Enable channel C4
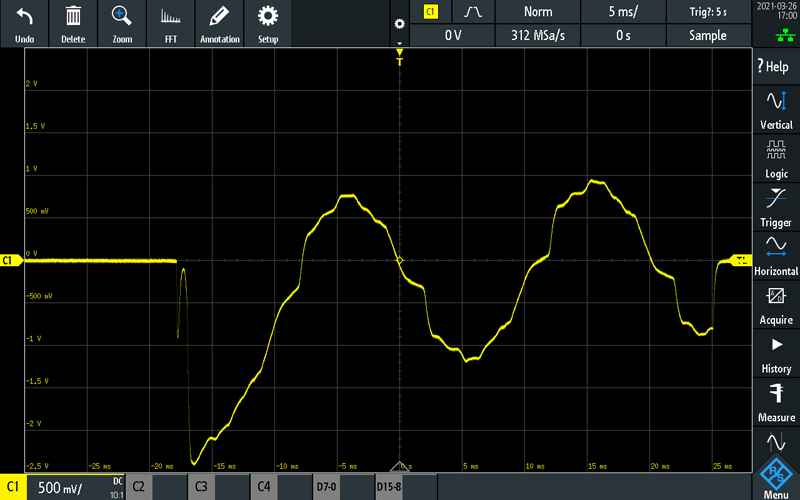This screenshot has width=800, height=500. tap(263, 486)
